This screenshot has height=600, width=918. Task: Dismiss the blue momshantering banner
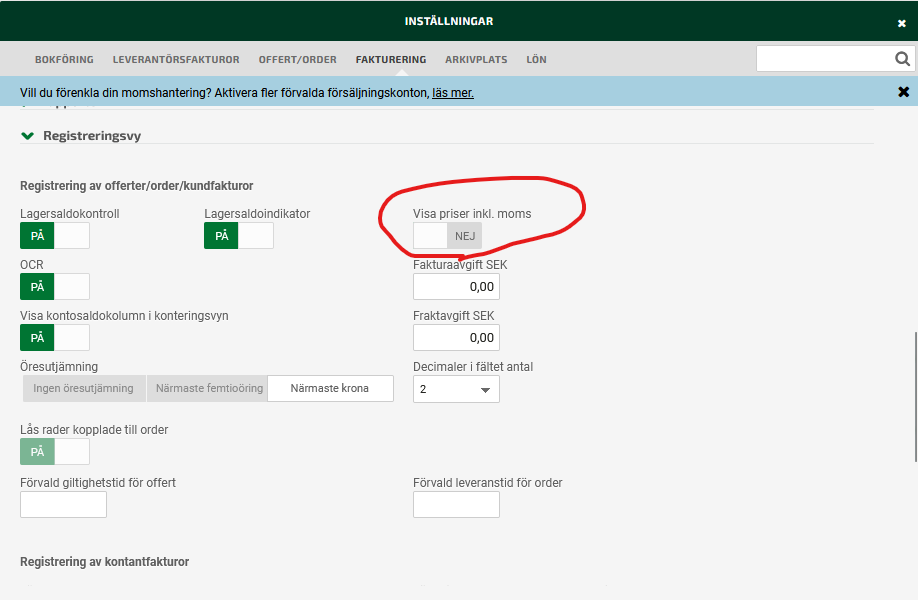tap(903, 92)
